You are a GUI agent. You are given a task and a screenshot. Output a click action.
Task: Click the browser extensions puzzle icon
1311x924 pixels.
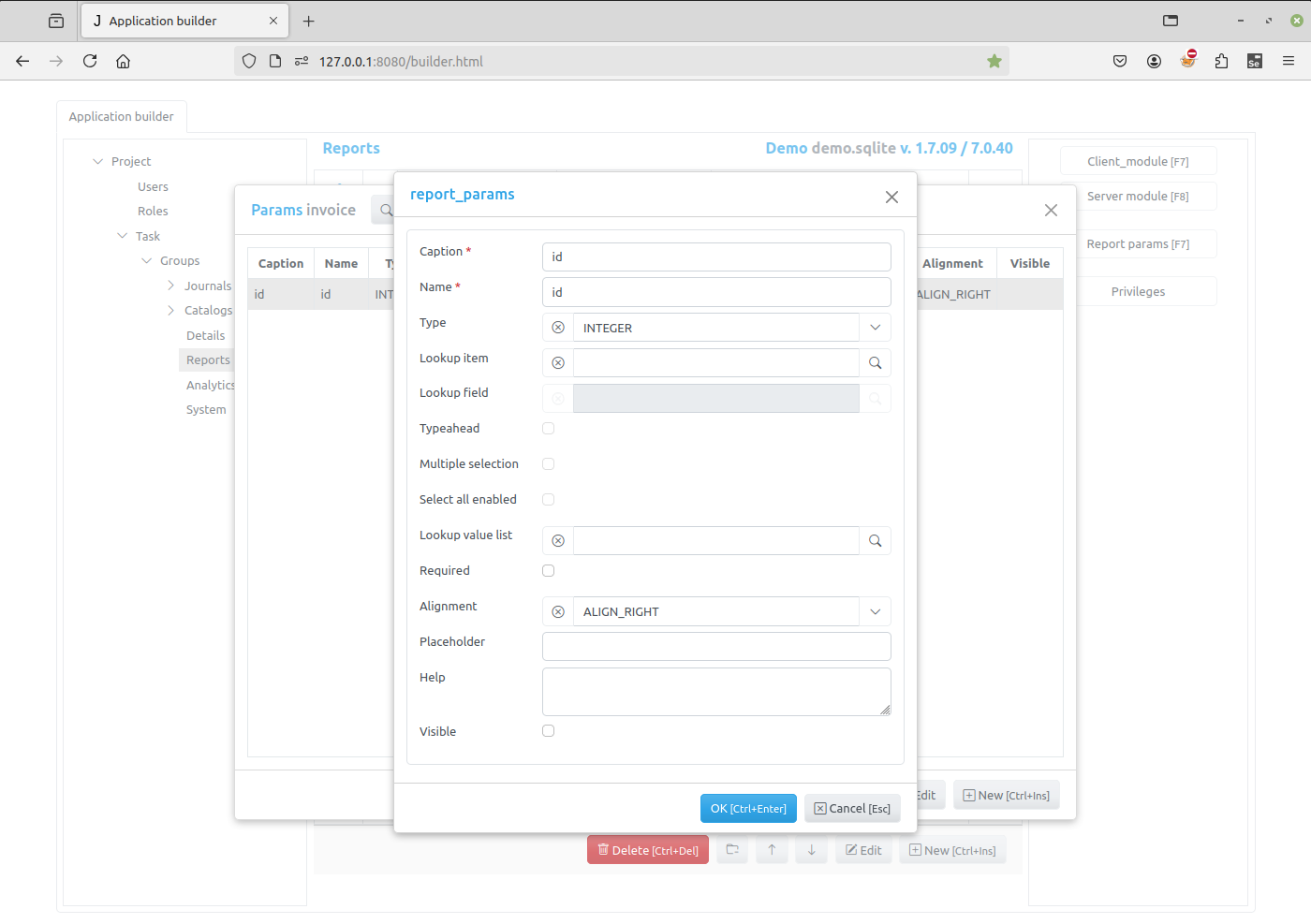[x=1221, y=62]
